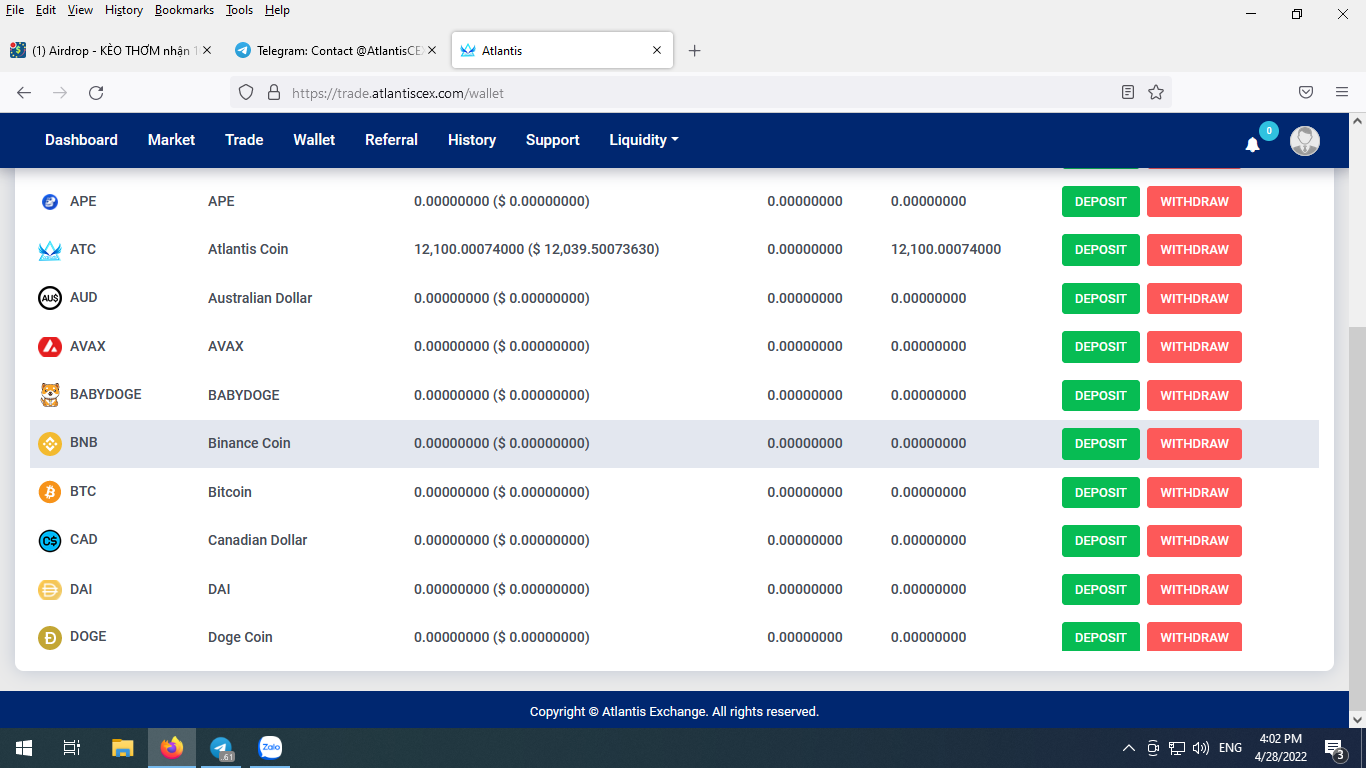Viewport: 1366px width, 768px height.
Task: Click WITHDRAW for ATC Atlantis Coin
Action: pos(1194,250)
